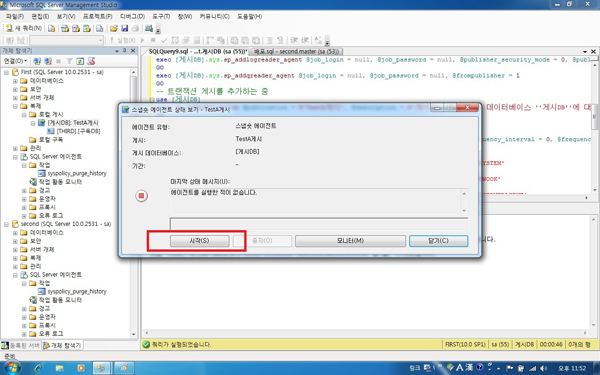Open the 파일(F) menu
Viewport: 600px width, 375px height.
[x=15, y=16]
